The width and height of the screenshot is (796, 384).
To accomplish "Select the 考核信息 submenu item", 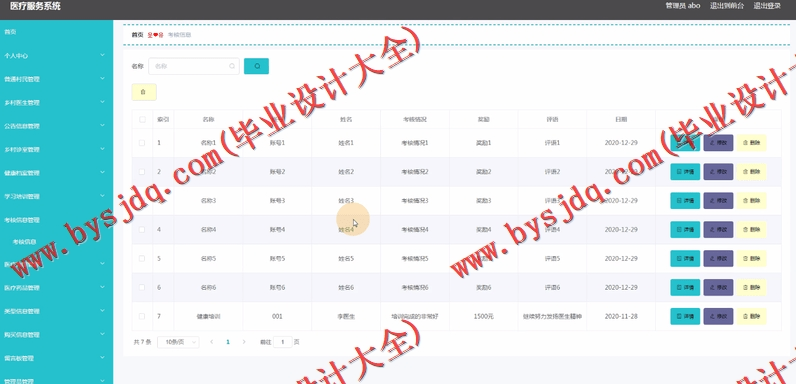I will [x=56, y=242].
